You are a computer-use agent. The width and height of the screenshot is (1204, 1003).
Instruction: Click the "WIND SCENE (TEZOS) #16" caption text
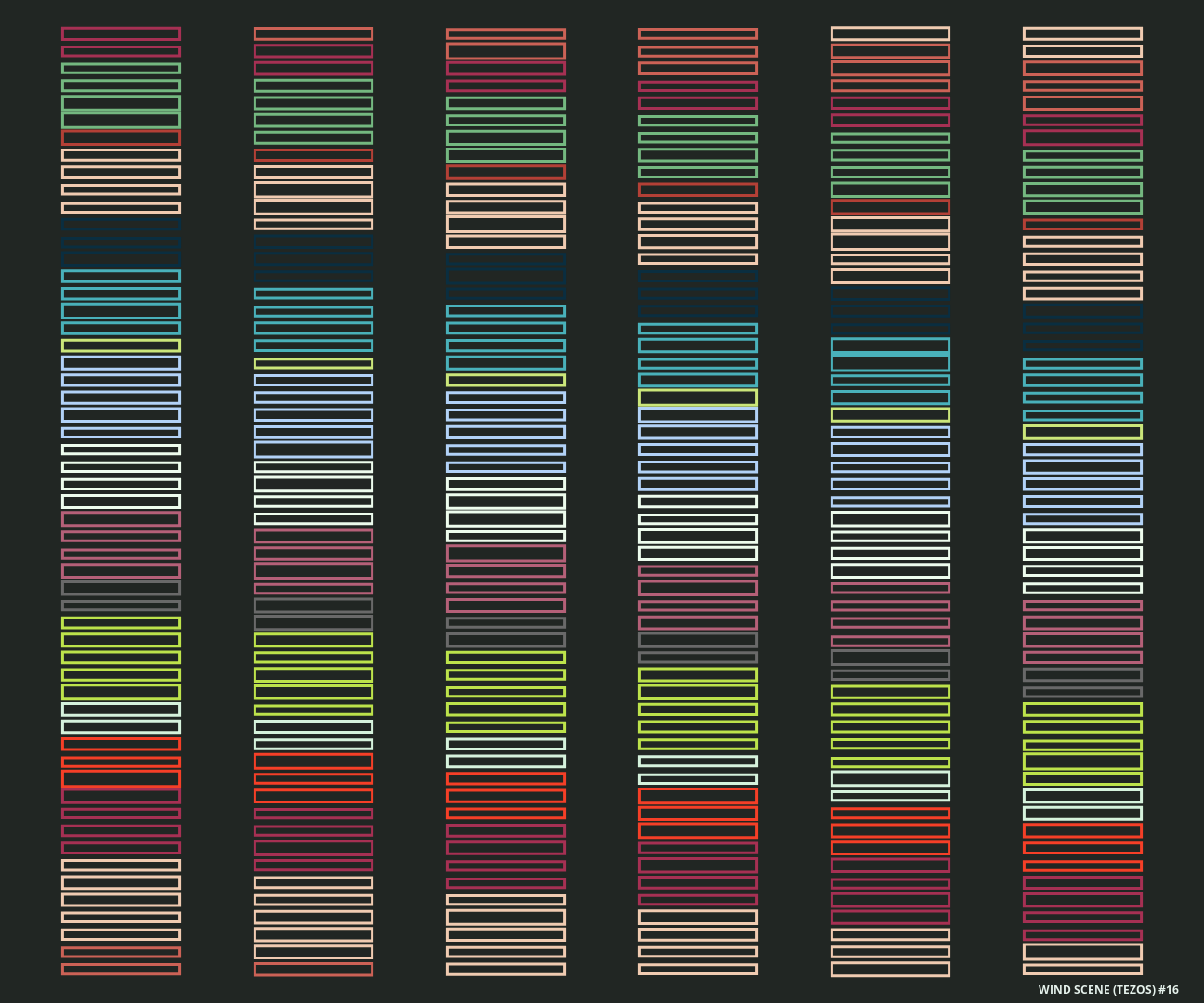coord(1107,990)
